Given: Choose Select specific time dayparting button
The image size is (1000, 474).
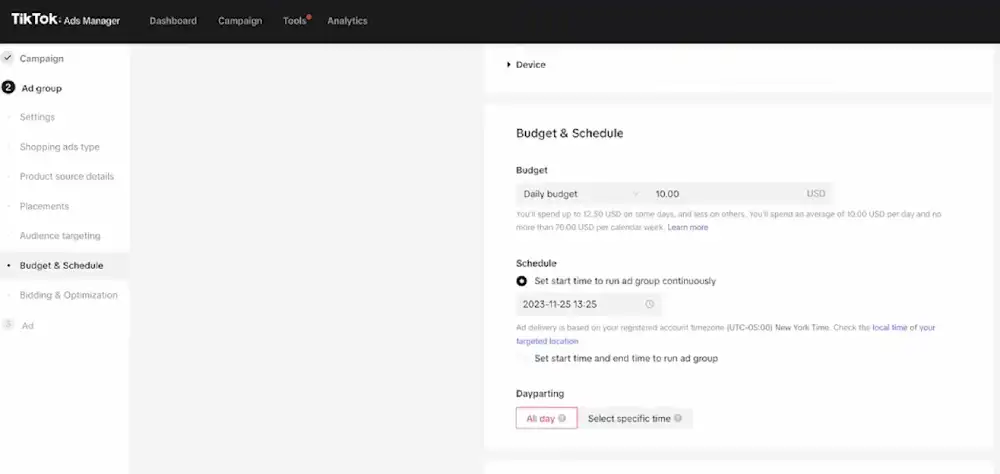Looking at the screenshot, I should point(634,419).
